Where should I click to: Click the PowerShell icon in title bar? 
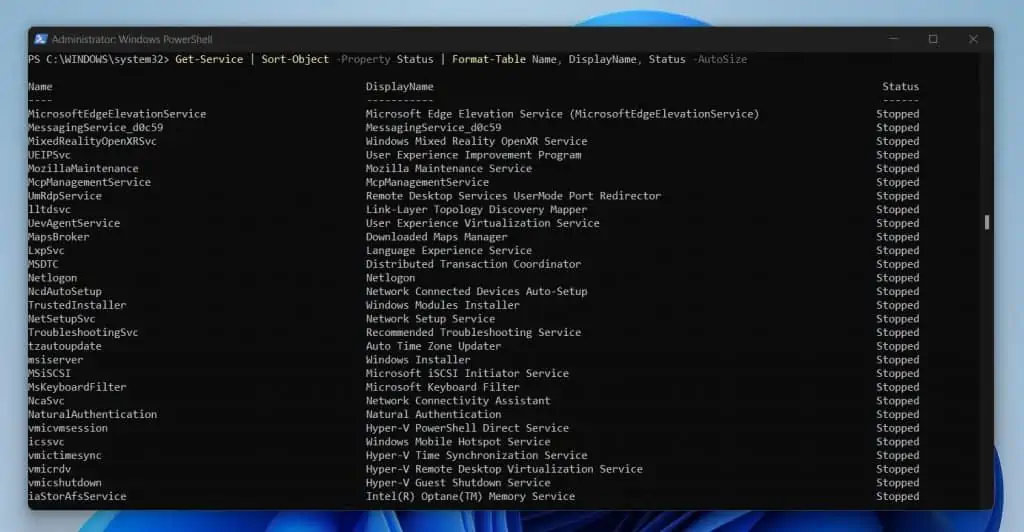click(40, 39)
